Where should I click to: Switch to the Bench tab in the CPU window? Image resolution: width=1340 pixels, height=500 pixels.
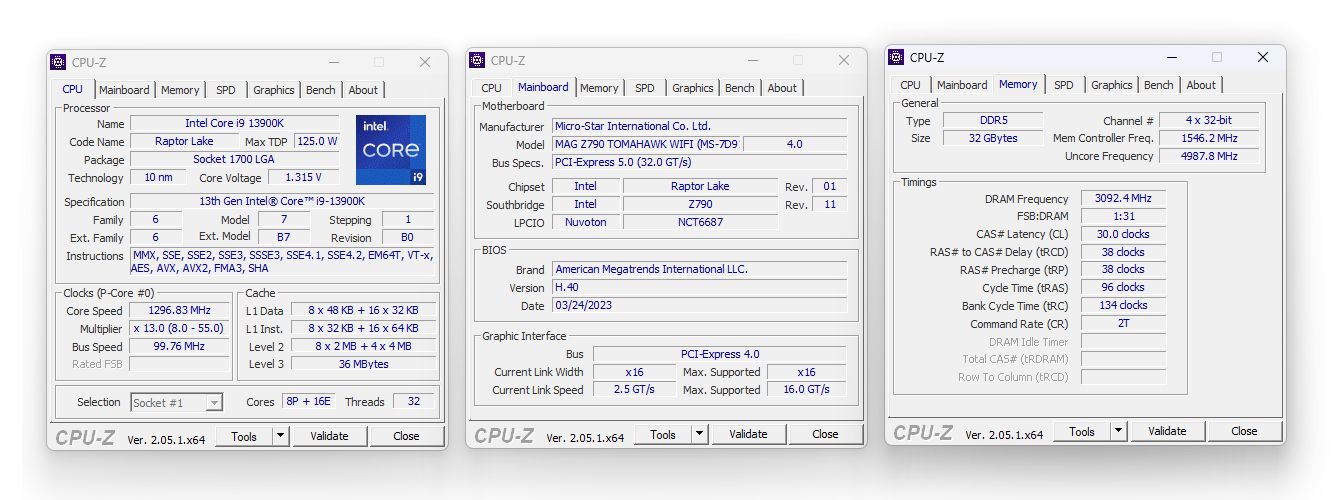[x=321, y=90]
